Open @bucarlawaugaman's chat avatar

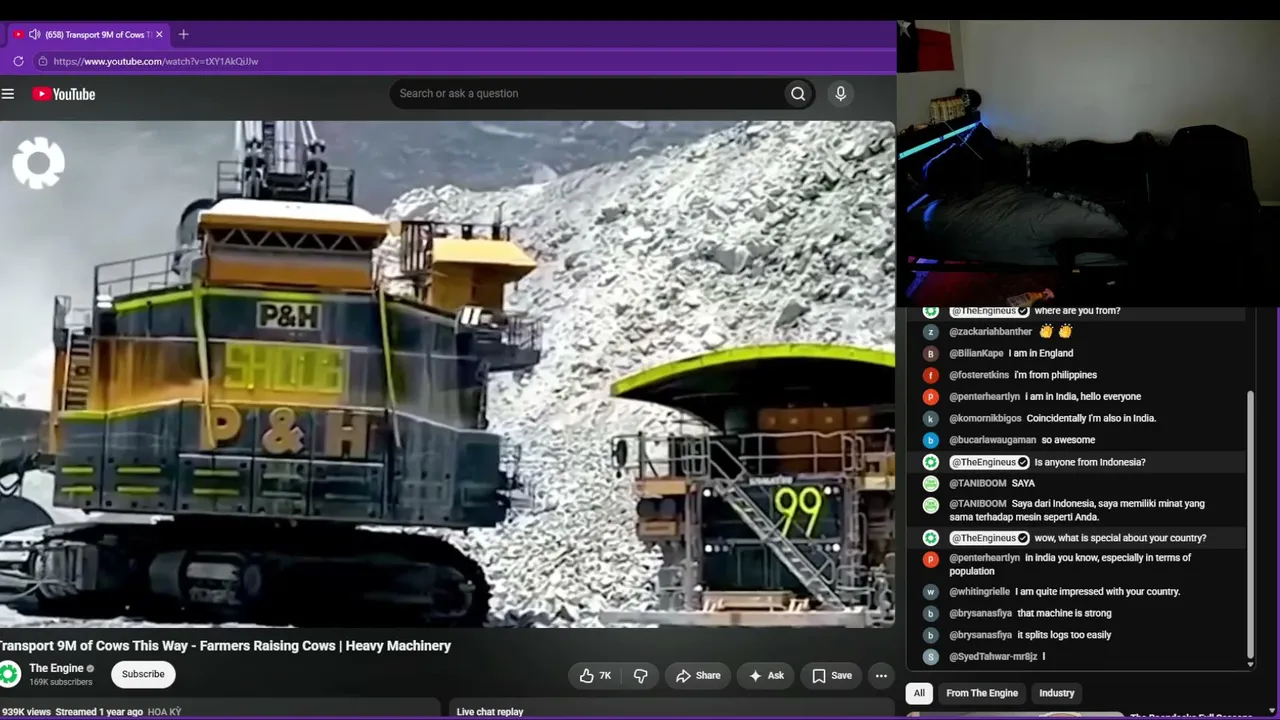931,440
